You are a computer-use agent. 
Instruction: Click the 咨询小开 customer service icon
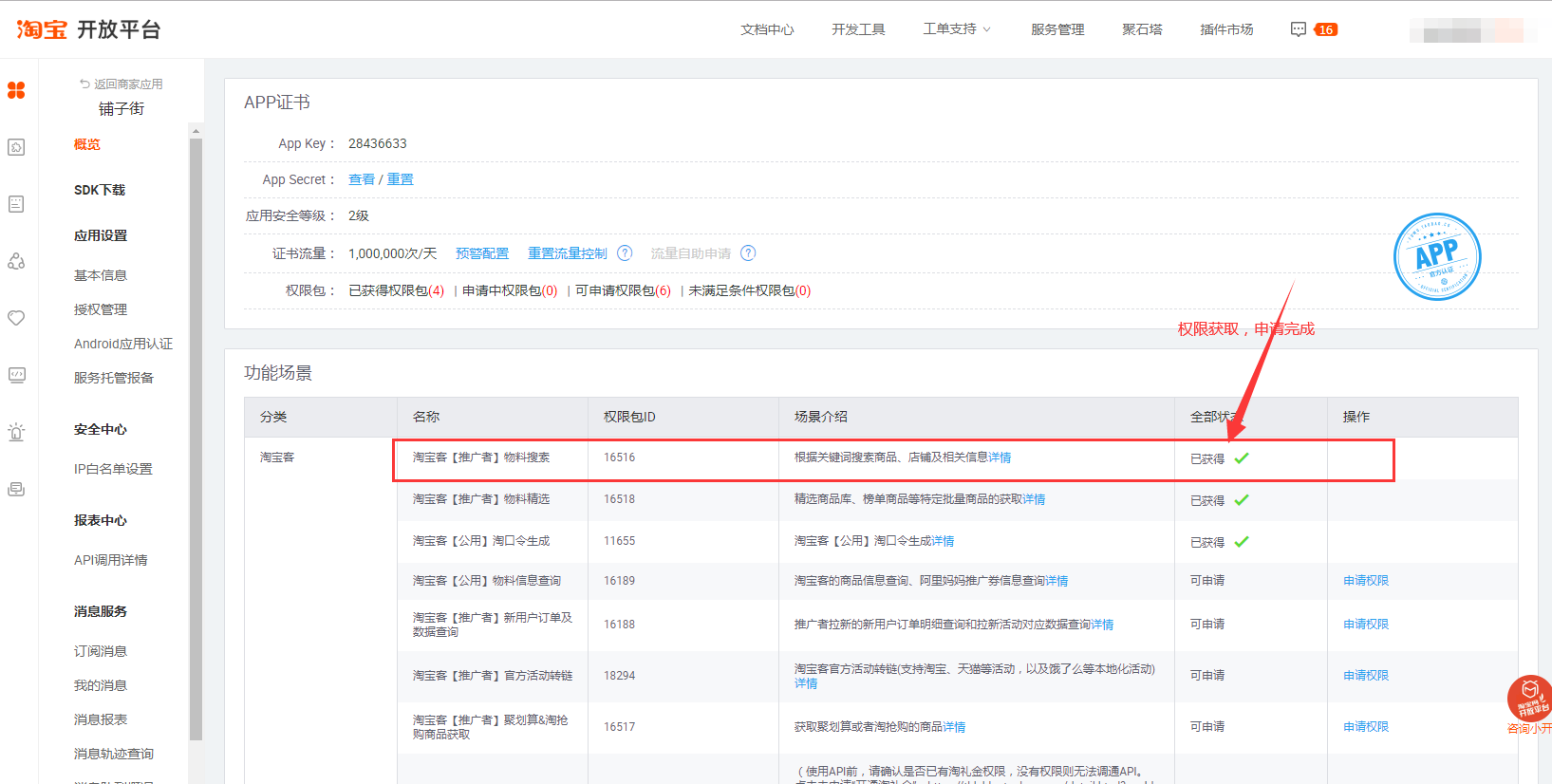(x=1529, y=705)
